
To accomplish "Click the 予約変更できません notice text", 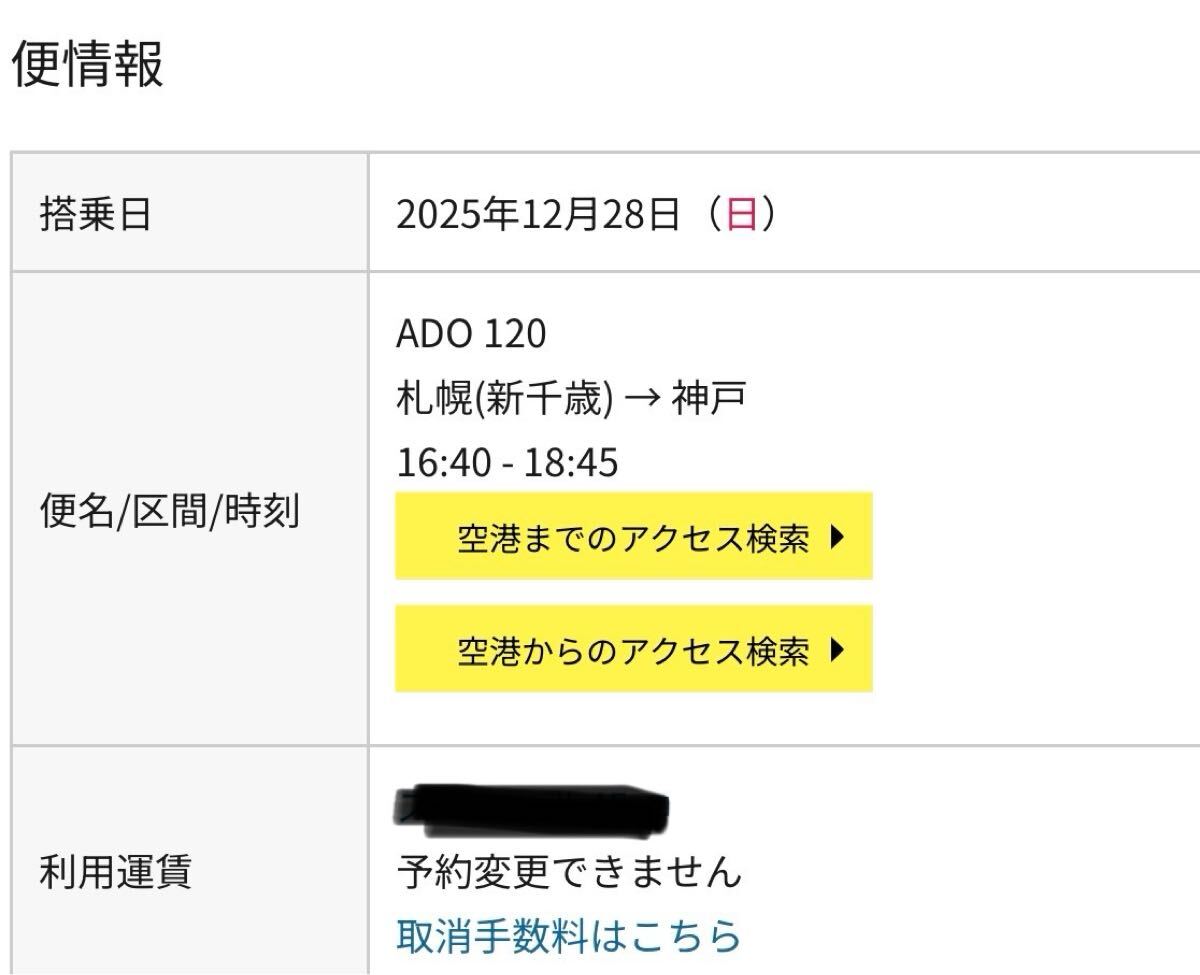I will tap(569, 872).
